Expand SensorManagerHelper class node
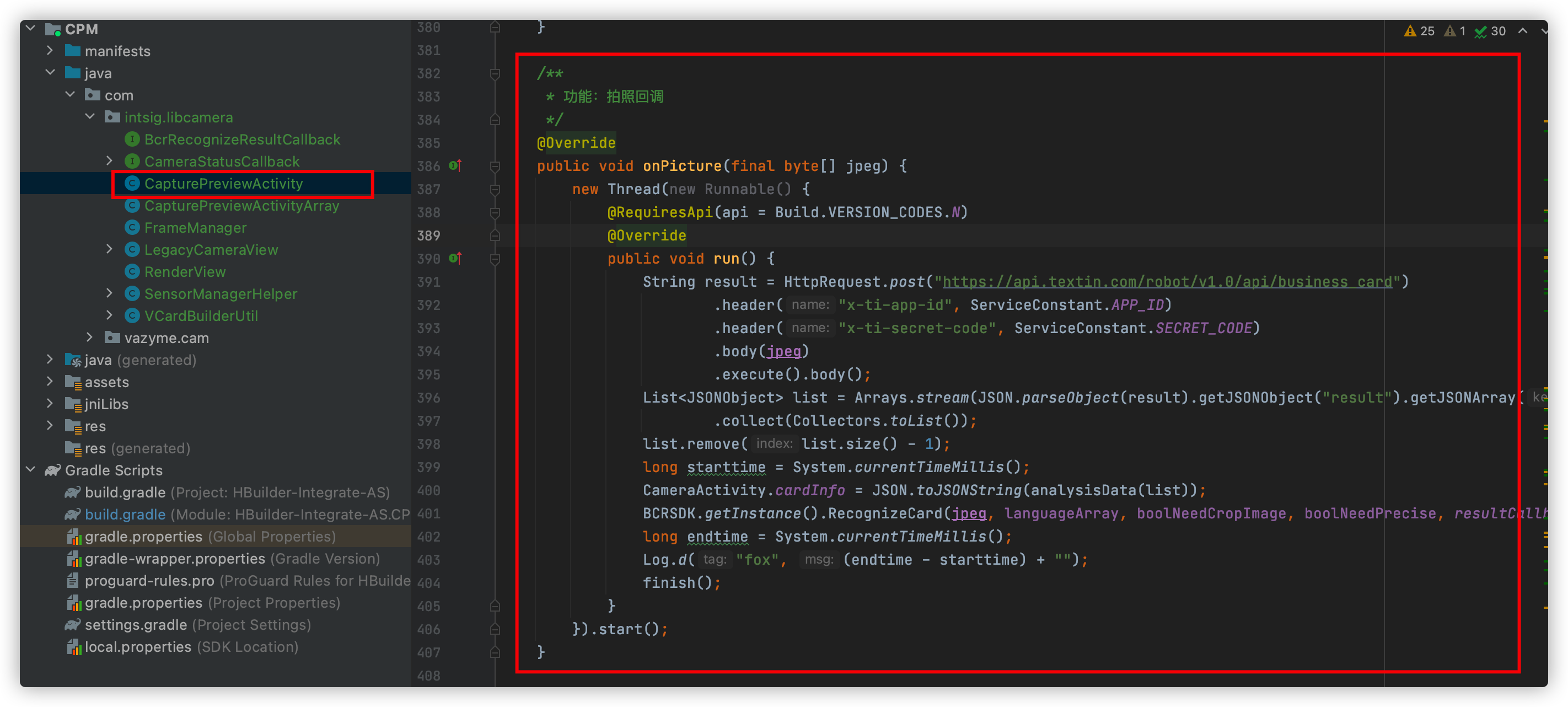The image size is (1568, 707). click(110, 293)
